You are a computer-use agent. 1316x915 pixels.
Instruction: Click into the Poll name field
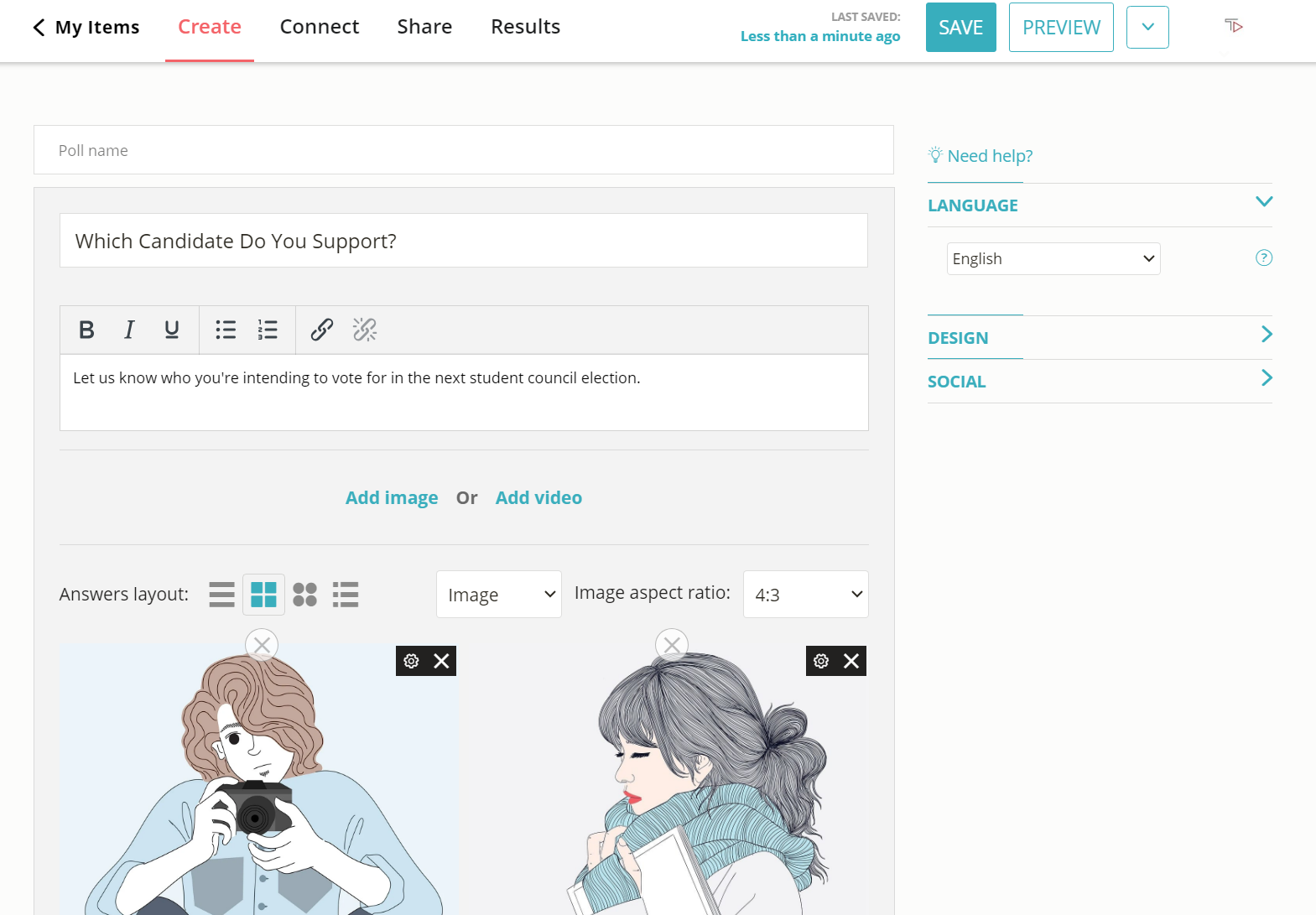pyautogui.click(x=463, y=150)
